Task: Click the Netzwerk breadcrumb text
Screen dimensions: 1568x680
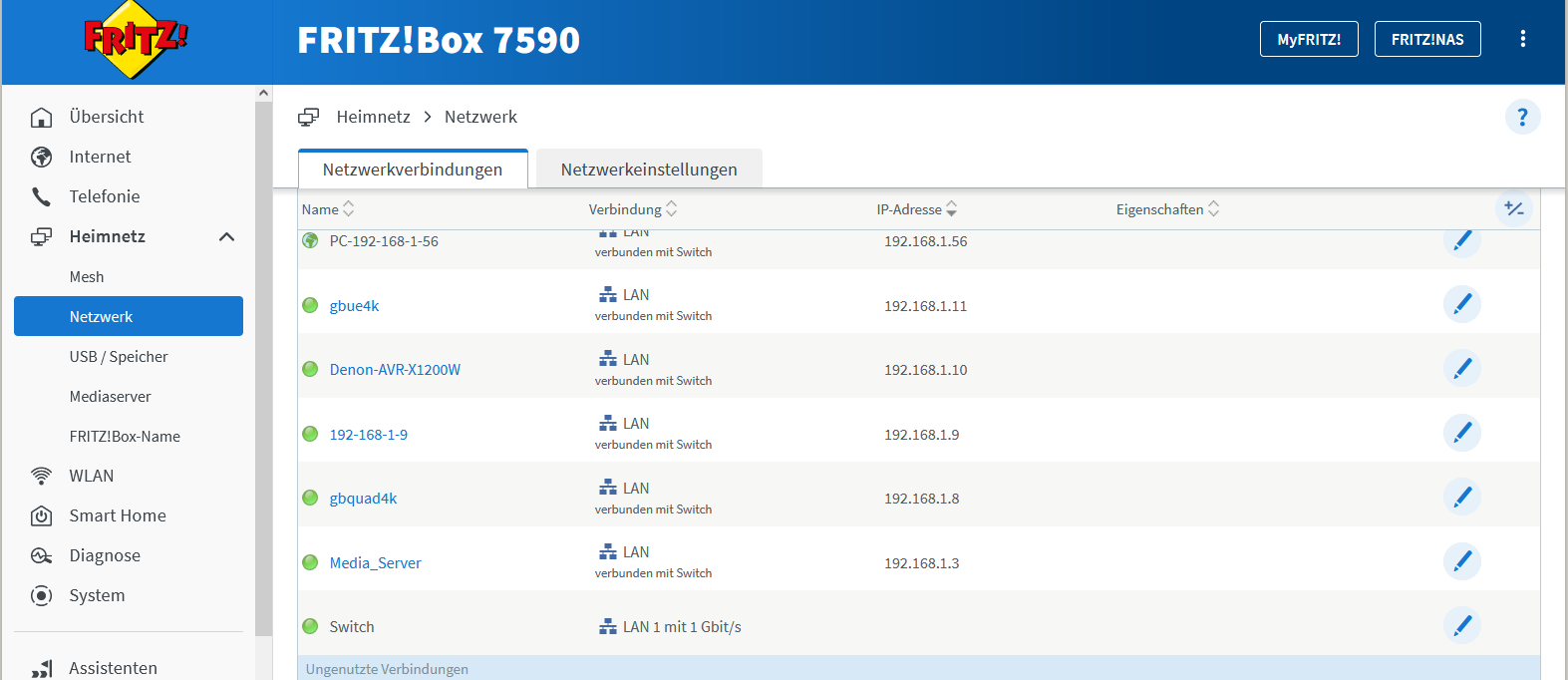Action: 480,117
